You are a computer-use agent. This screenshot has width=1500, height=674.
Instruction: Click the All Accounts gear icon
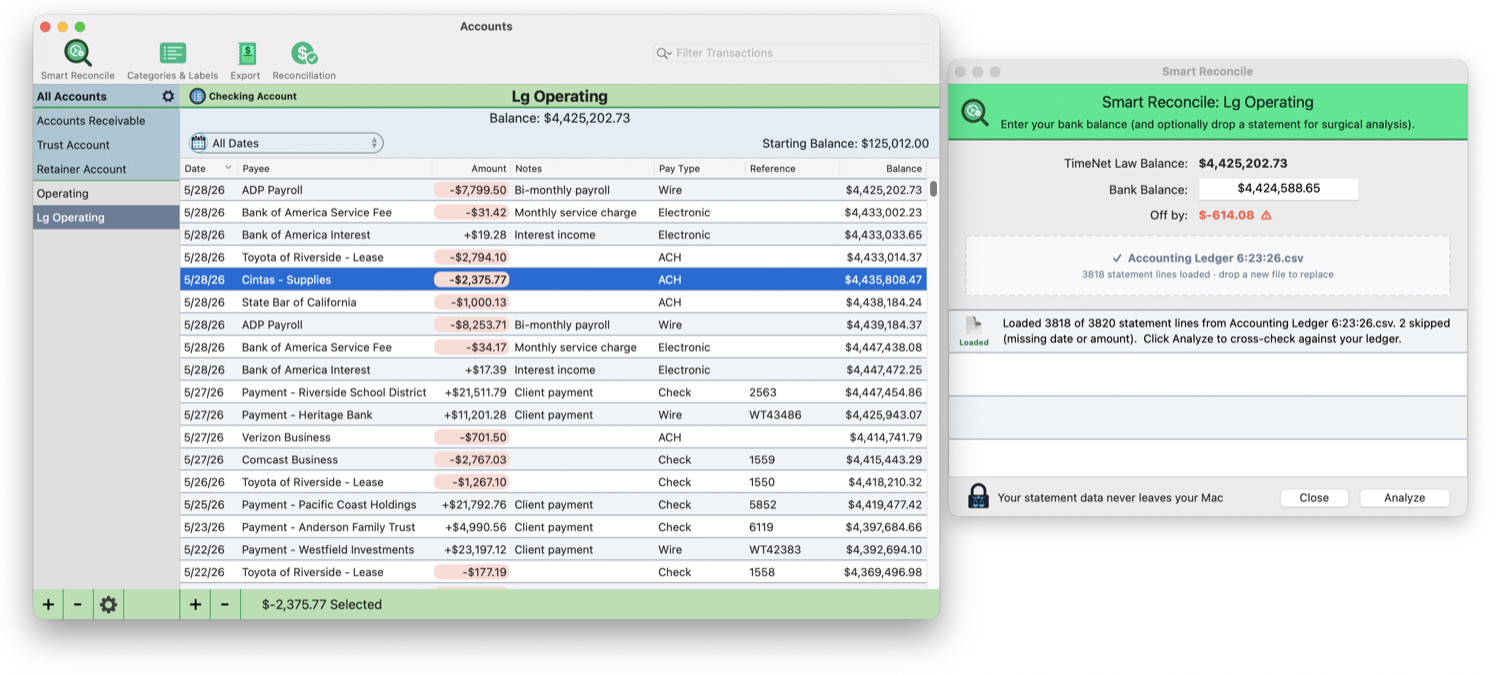tap(168, 97)
